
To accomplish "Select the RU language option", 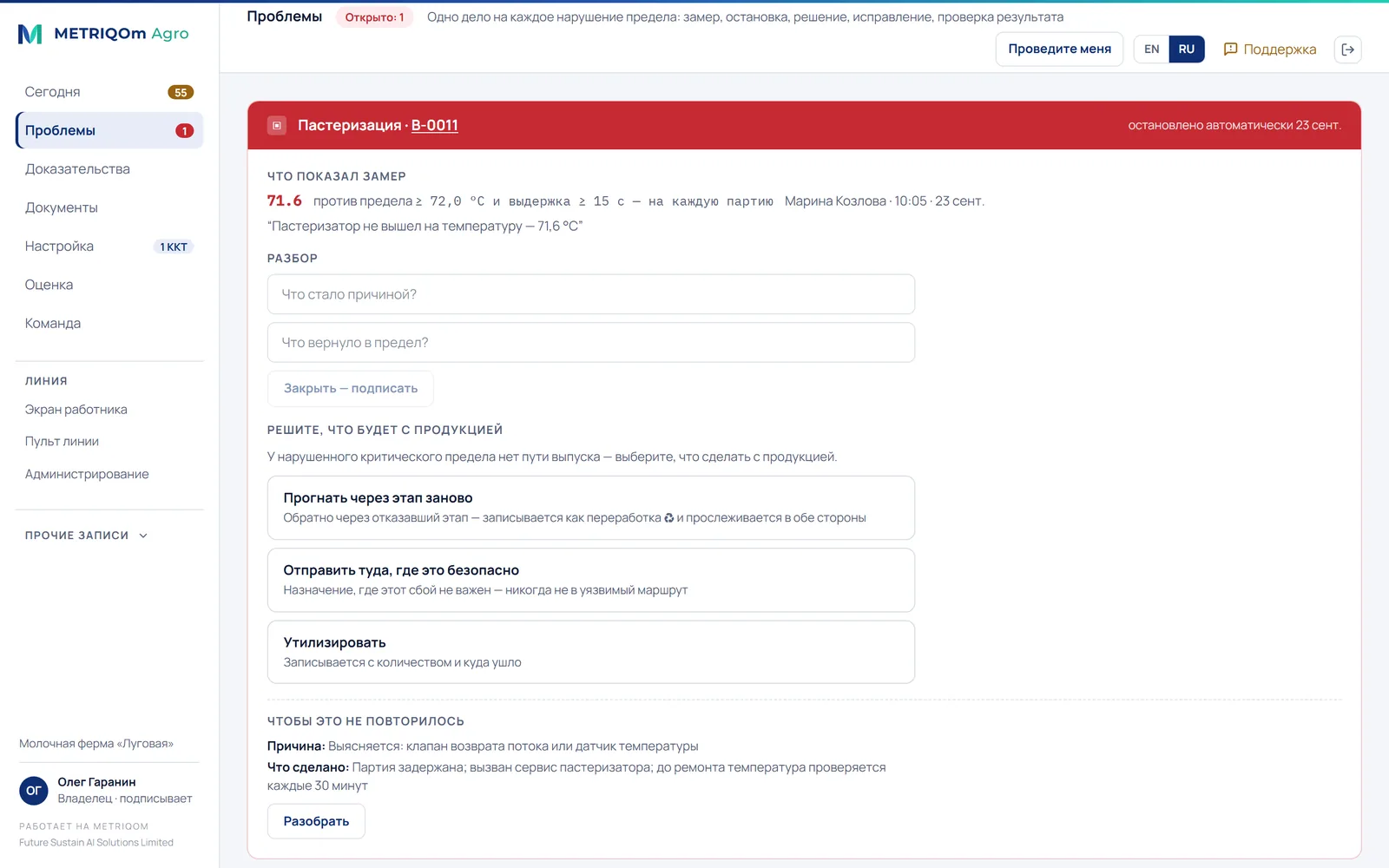I will tap(1187, 49).
